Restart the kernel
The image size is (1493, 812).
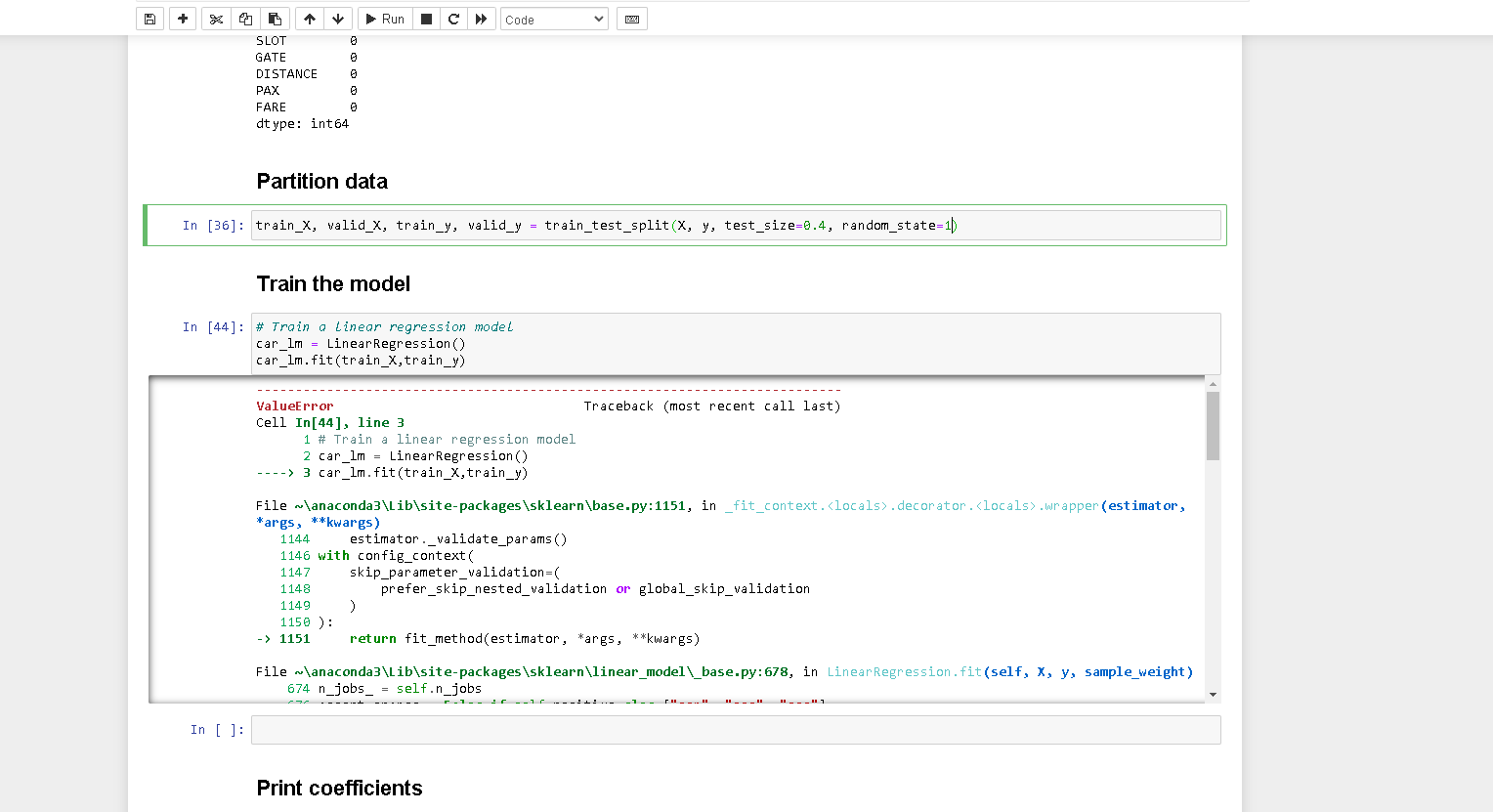453,19
